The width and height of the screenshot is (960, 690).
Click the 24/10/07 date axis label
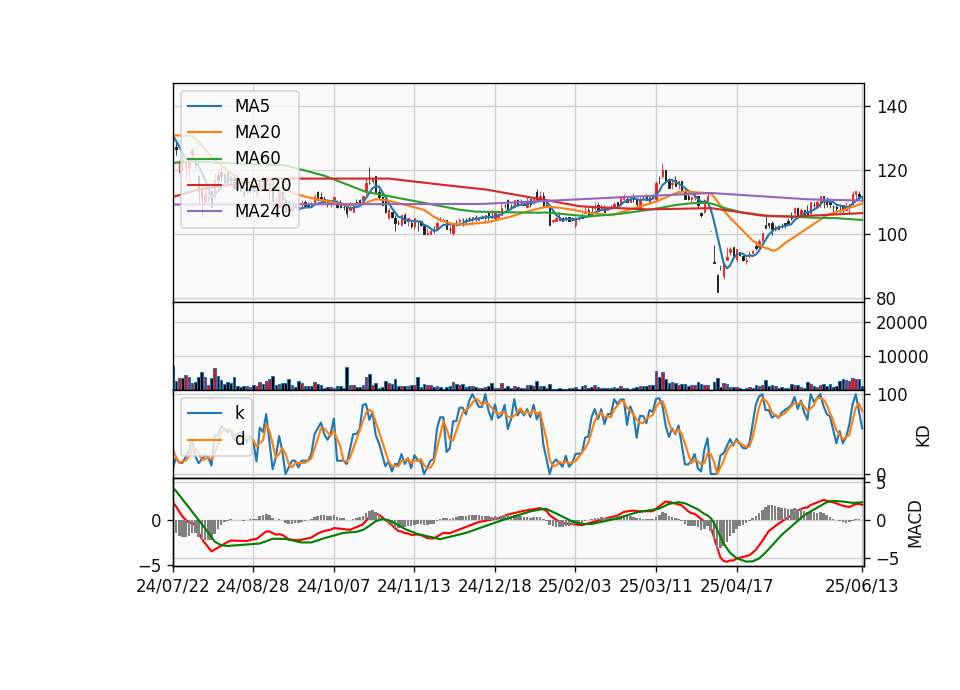click(x=334, y=586)
